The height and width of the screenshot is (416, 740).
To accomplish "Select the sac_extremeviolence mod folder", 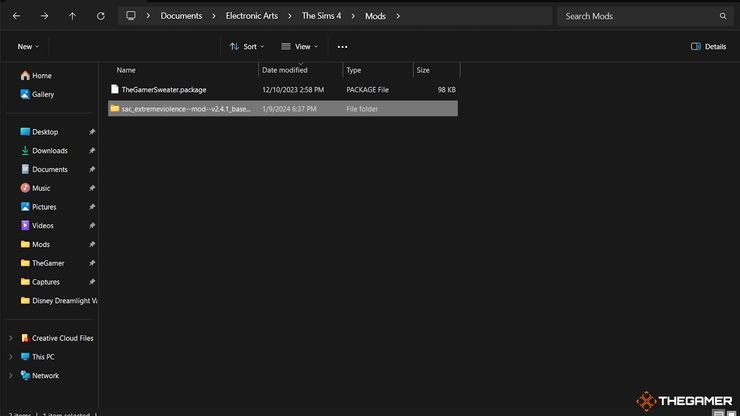I will tap(283, 109).
